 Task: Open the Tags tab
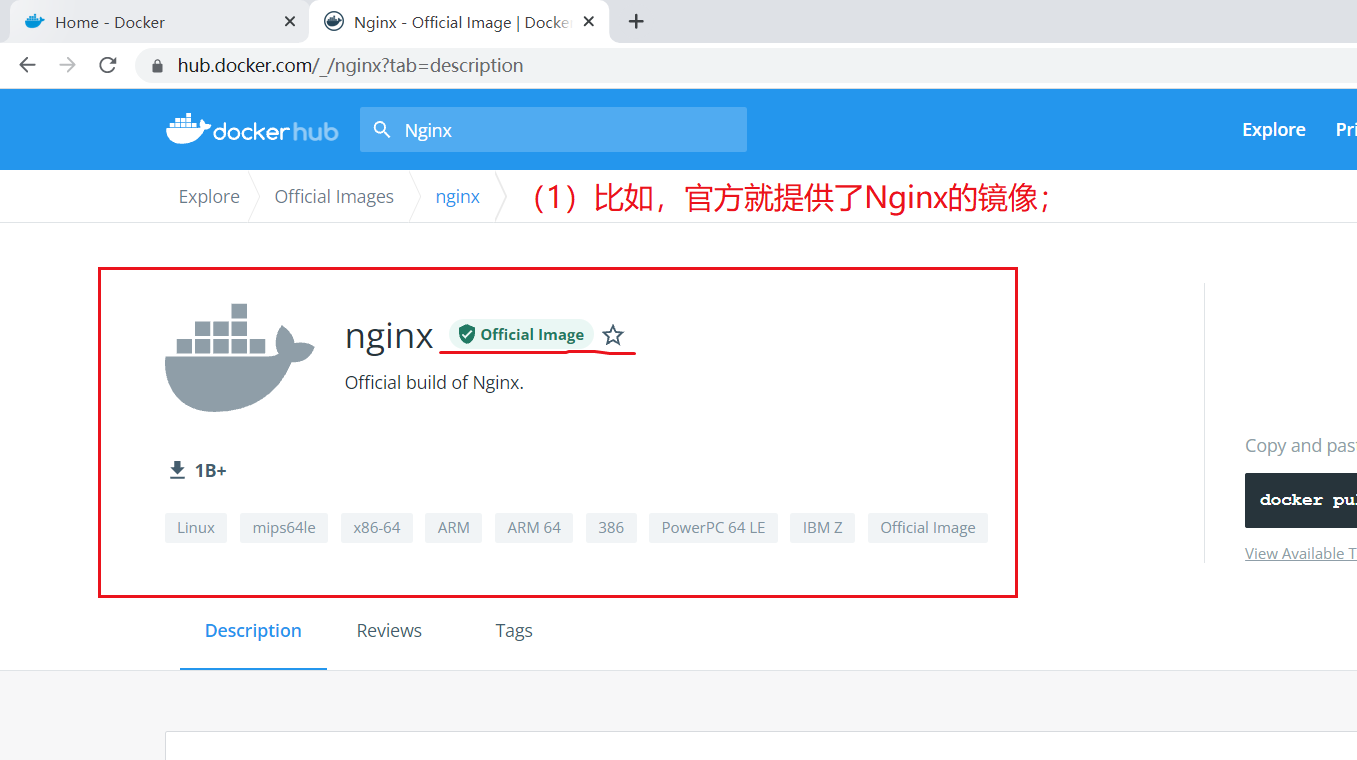tap(513, 630)
